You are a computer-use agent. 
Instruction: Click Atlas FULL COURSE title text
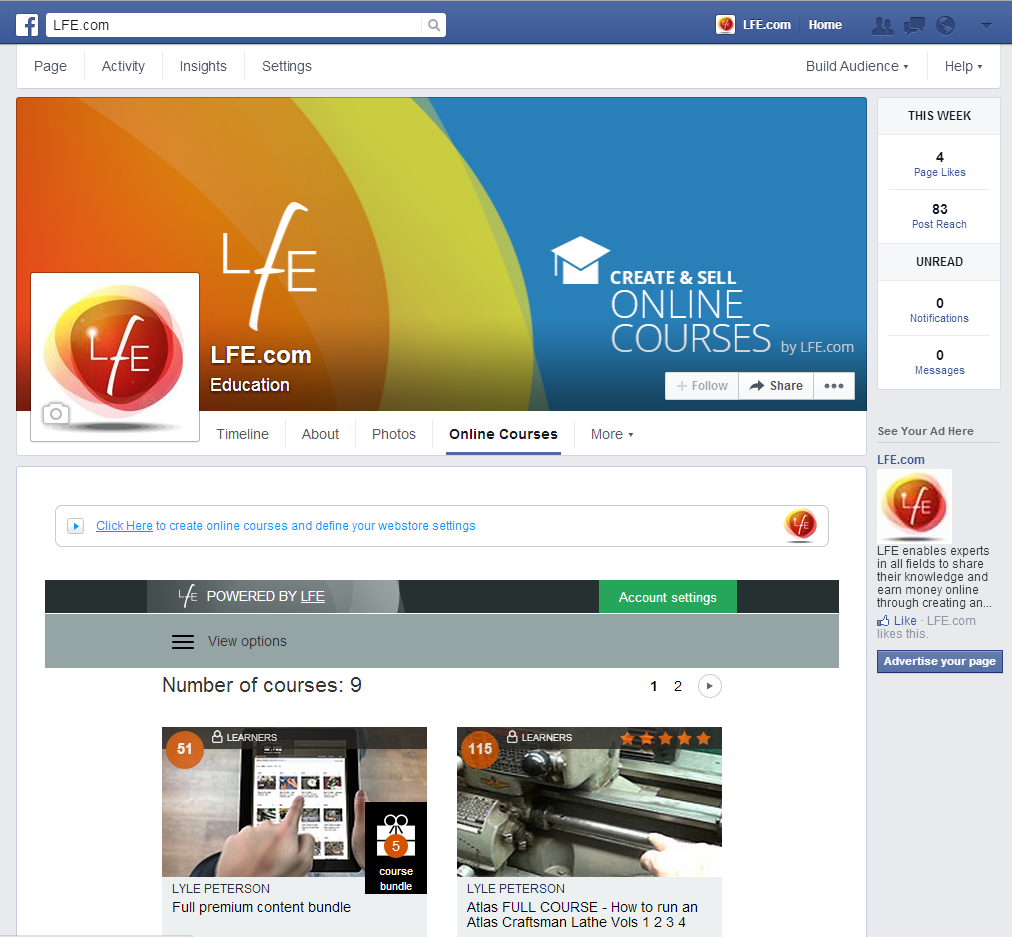pos(582,914)
